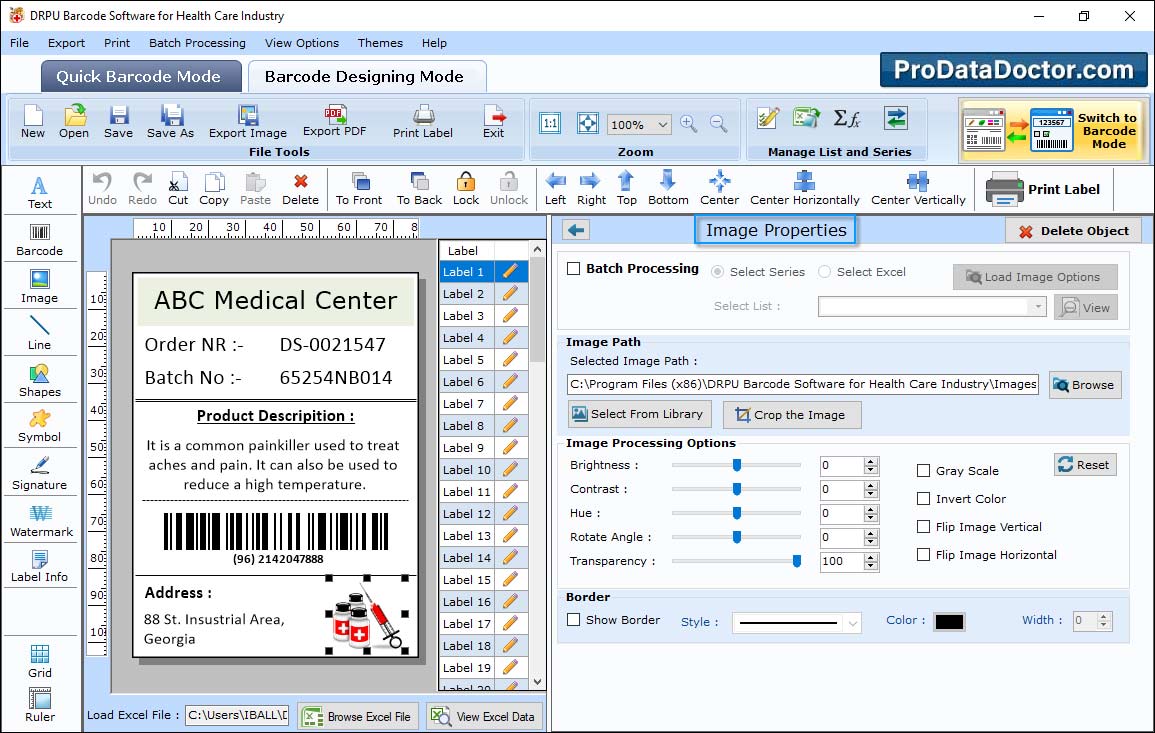Image resolution: width=1155 pixels, height=733 pixels.
Task: Click the Crop the Image button
Action: 792,415
